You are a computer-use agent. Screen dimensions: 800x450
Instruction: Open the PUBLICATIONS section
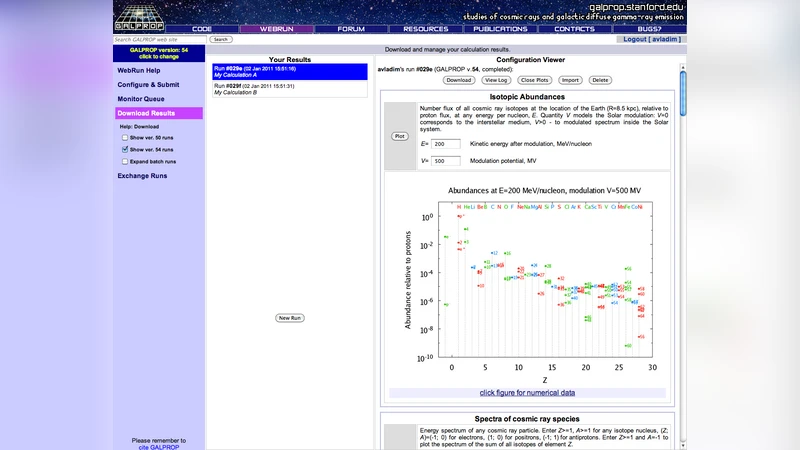pos(500,29)
